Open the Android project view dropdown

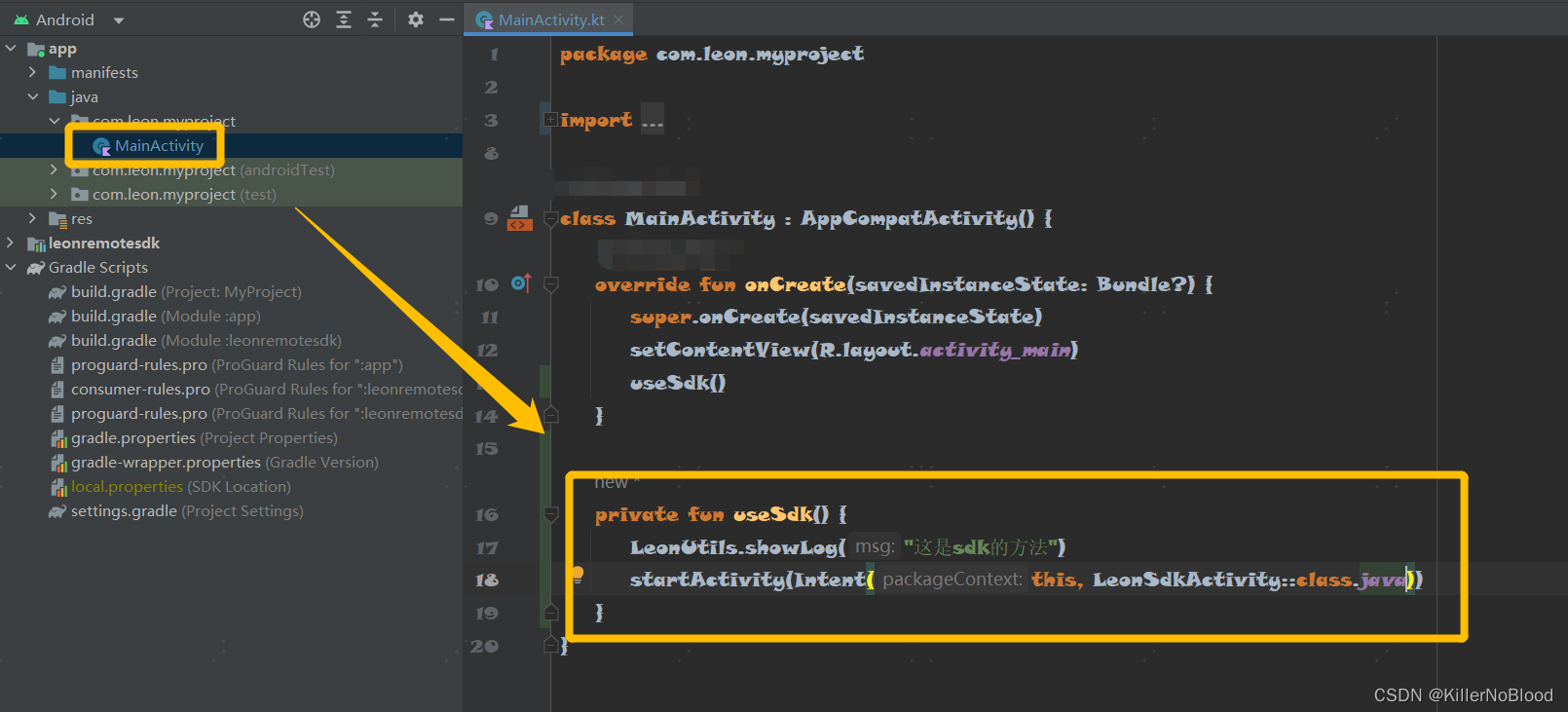point(119,19)
